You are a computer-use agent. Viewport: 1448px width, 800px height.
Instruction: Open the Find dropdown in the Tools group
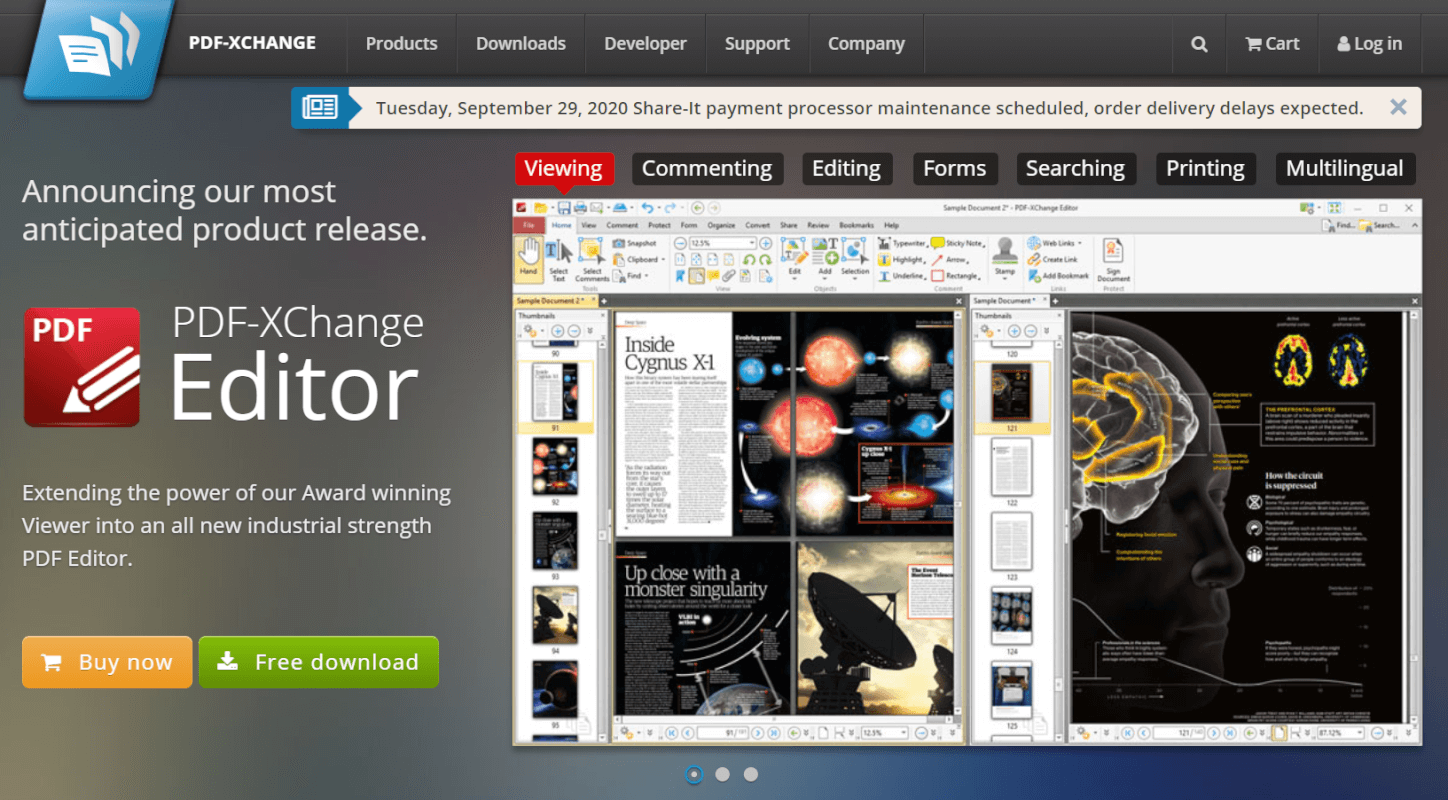[x=630, y=275]
